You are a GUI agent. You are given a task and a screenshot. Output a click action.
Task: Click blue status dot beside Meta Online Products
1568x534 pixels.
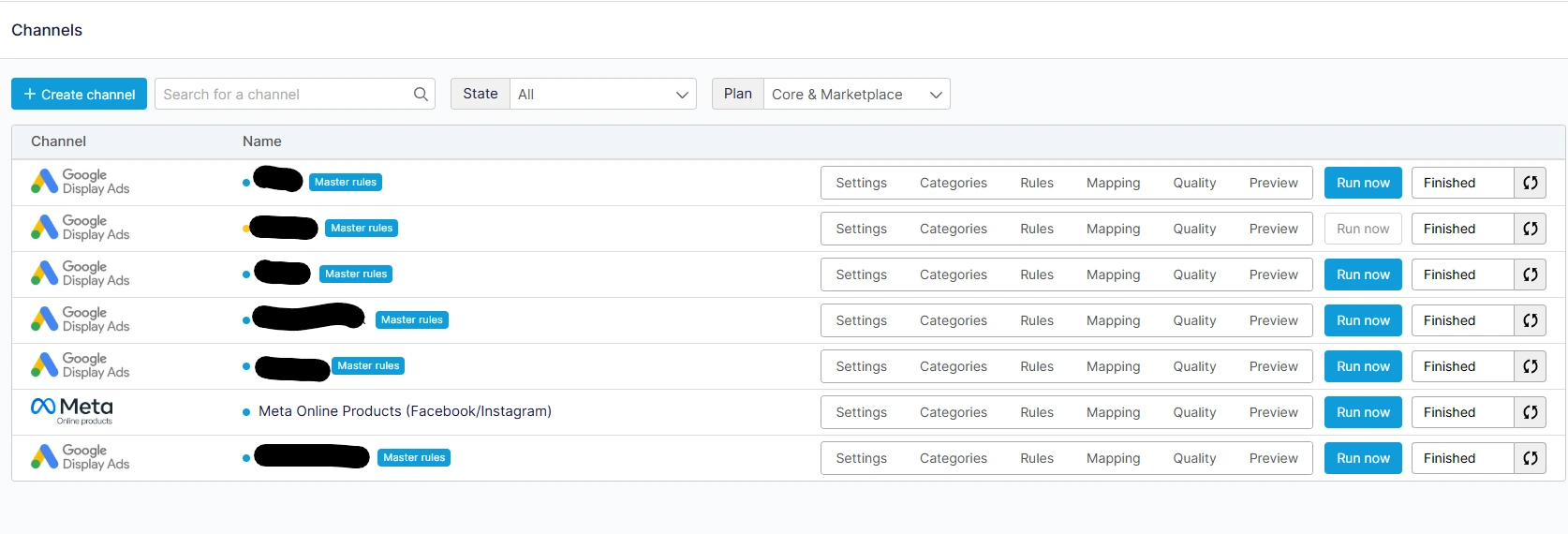click(x=246, y=412)
